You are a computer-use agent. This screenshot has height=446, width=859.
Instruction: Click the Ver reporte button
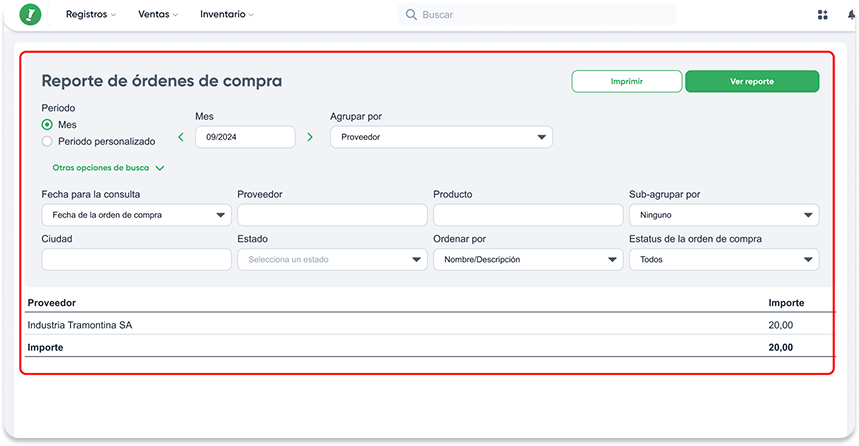point(752,81)
